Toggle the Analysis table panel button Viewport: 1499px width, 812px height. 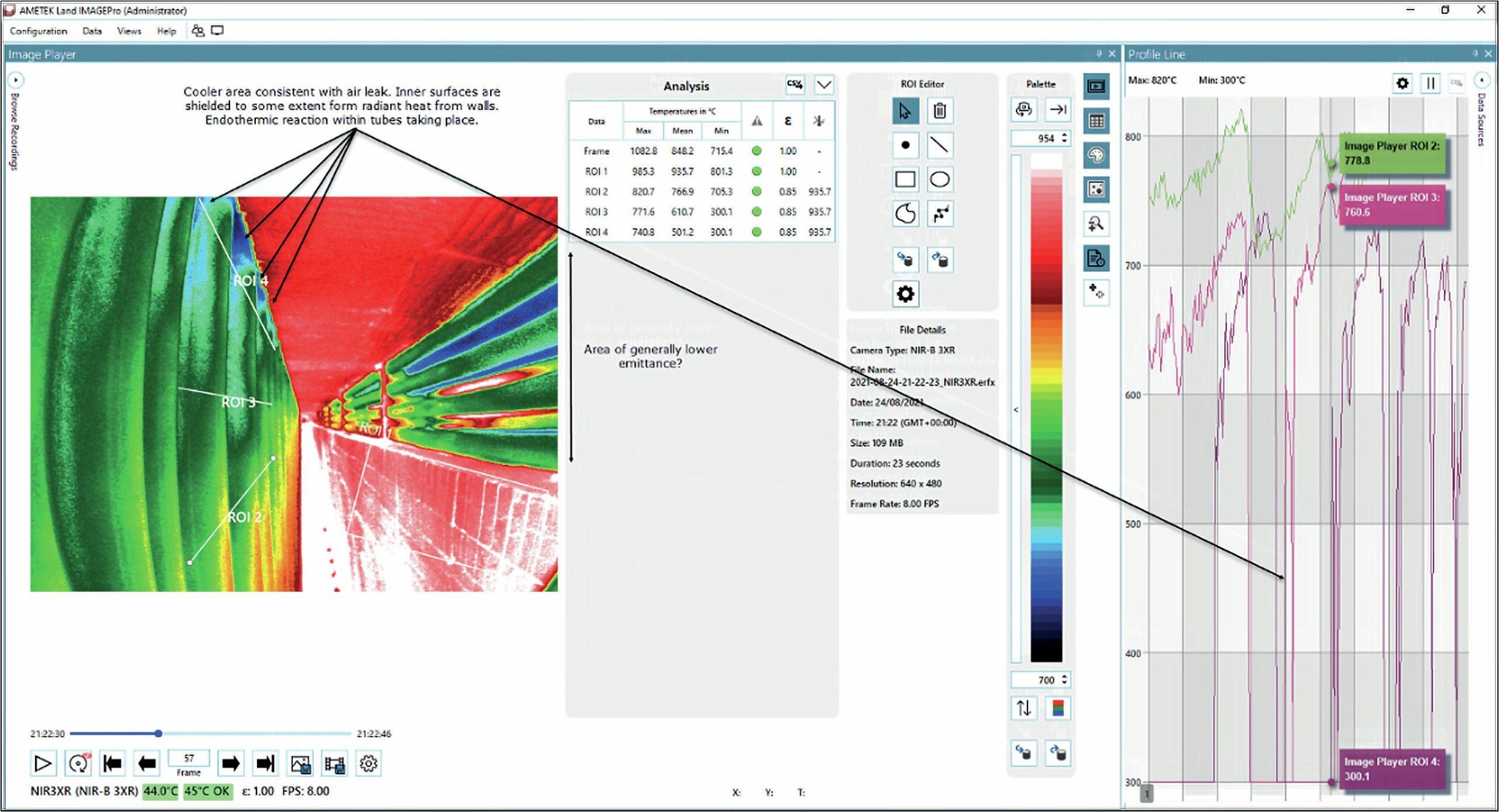(1096, 121)
